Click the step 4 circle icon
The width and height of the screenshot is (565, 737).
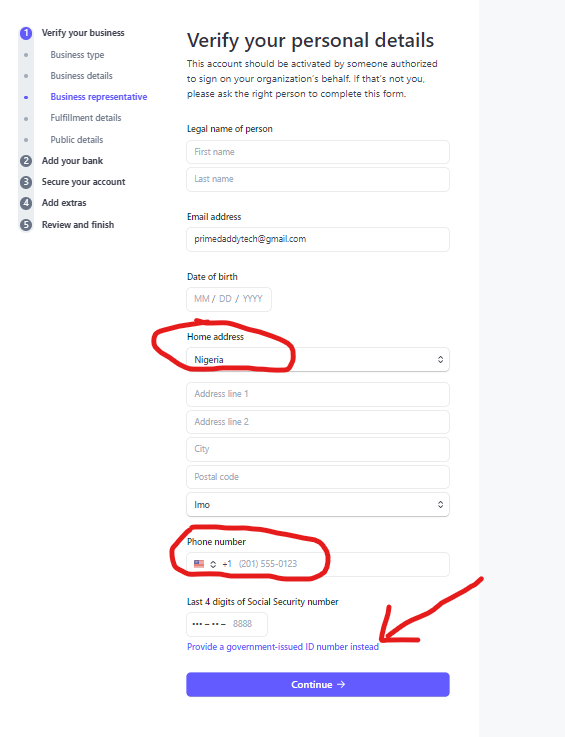click(x=26, y=203)
